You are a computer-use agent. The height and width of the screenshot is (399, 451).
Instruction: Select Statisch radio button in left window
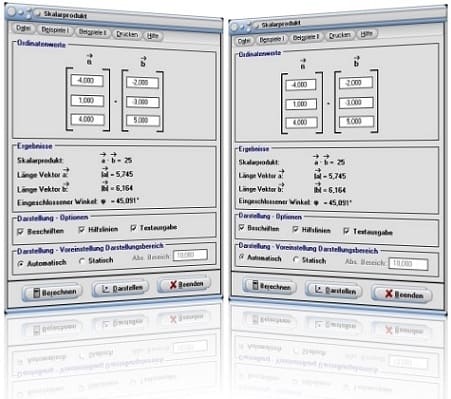82,261
